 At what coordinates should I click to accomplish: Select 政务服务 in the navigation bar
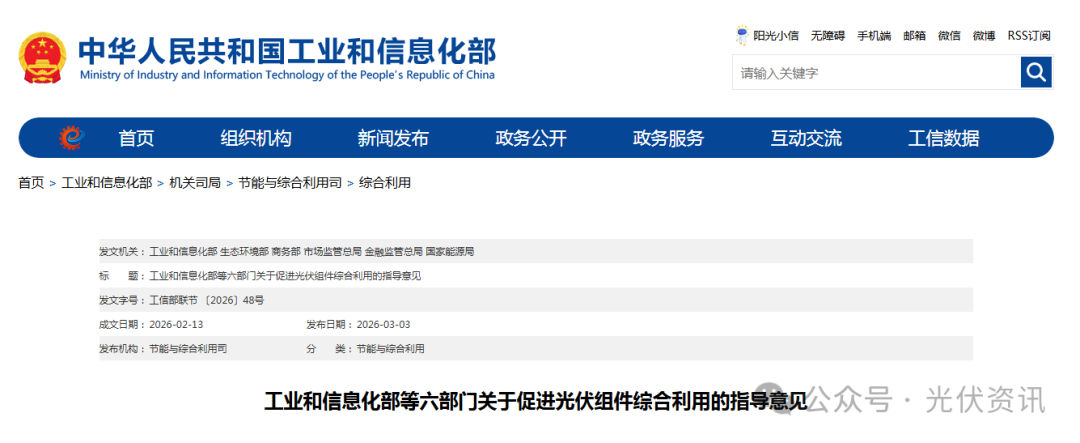pos(668,138)
